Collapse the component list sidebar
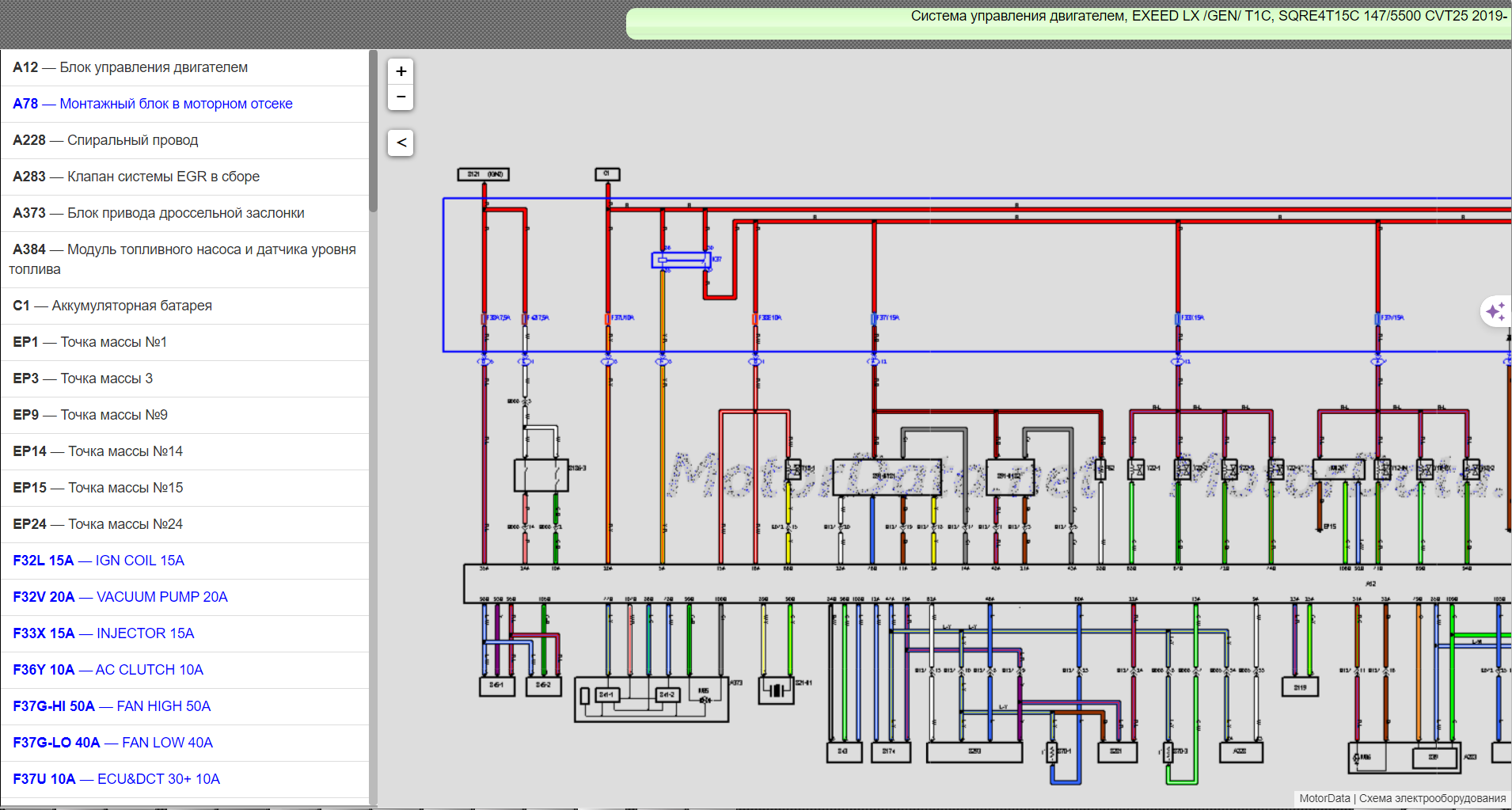This screenshot has height=810, width=1512. point(401,143)
